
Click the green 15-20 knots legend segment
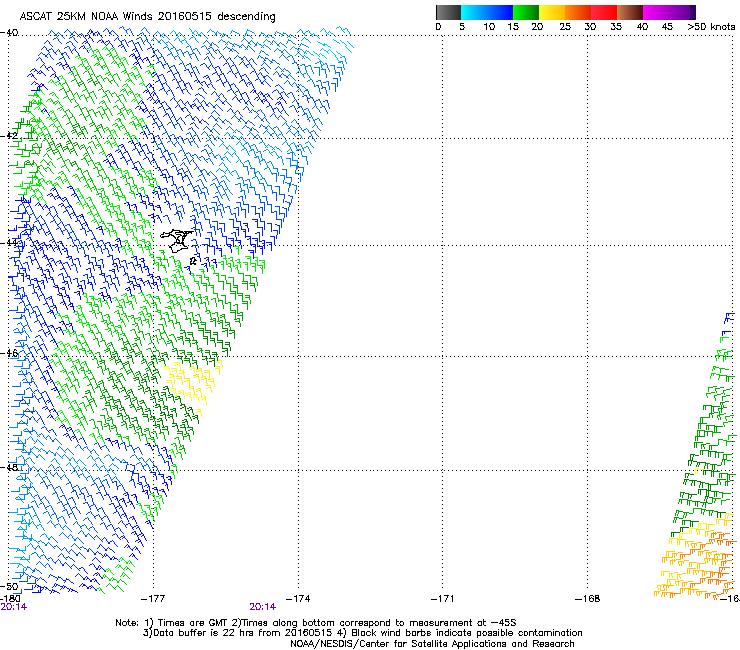point(526,12)
